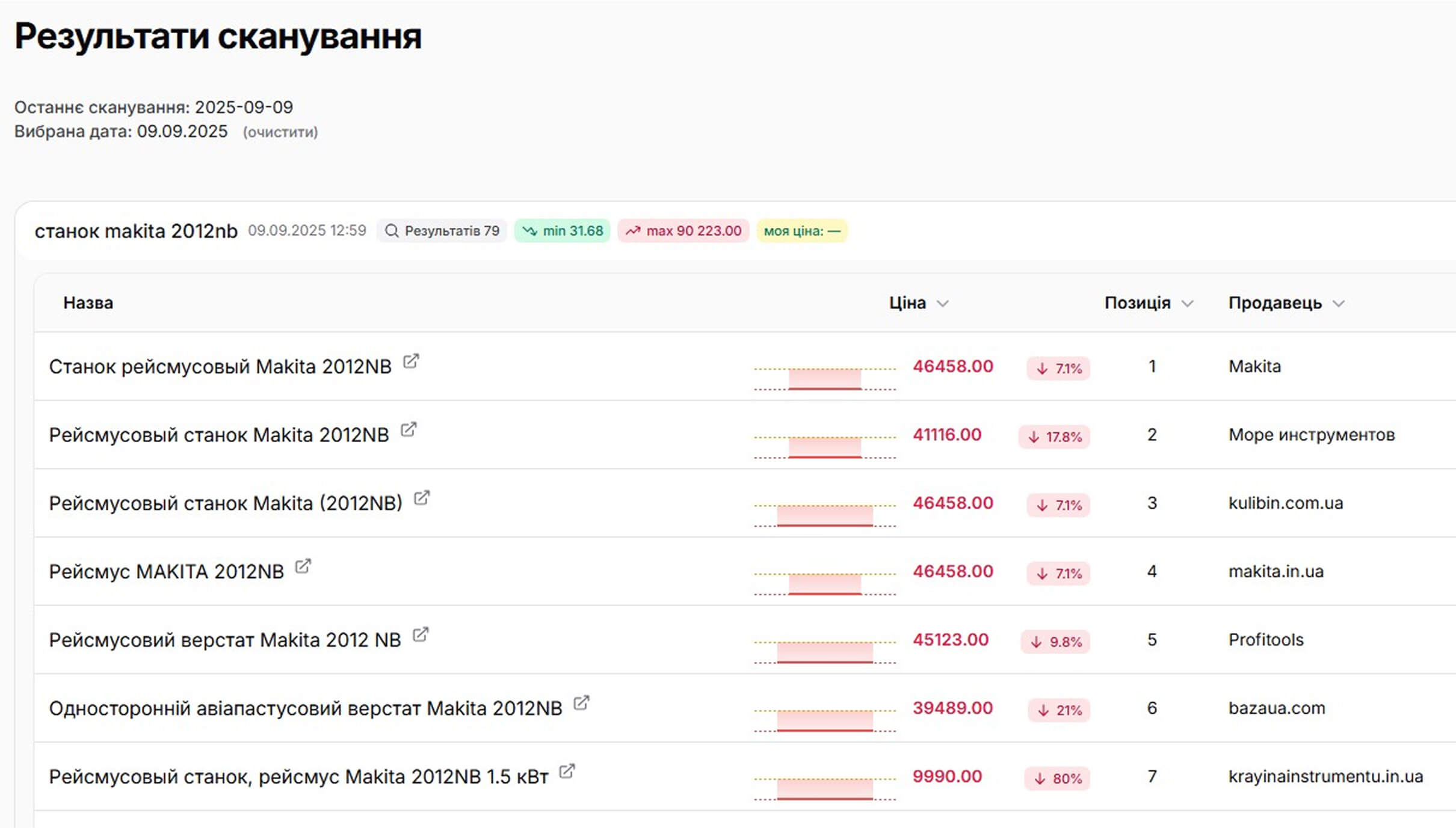Open the Продавець column dropdown chevron
This screenshot has width=1456, height=828.
[x=1338, y=304]
